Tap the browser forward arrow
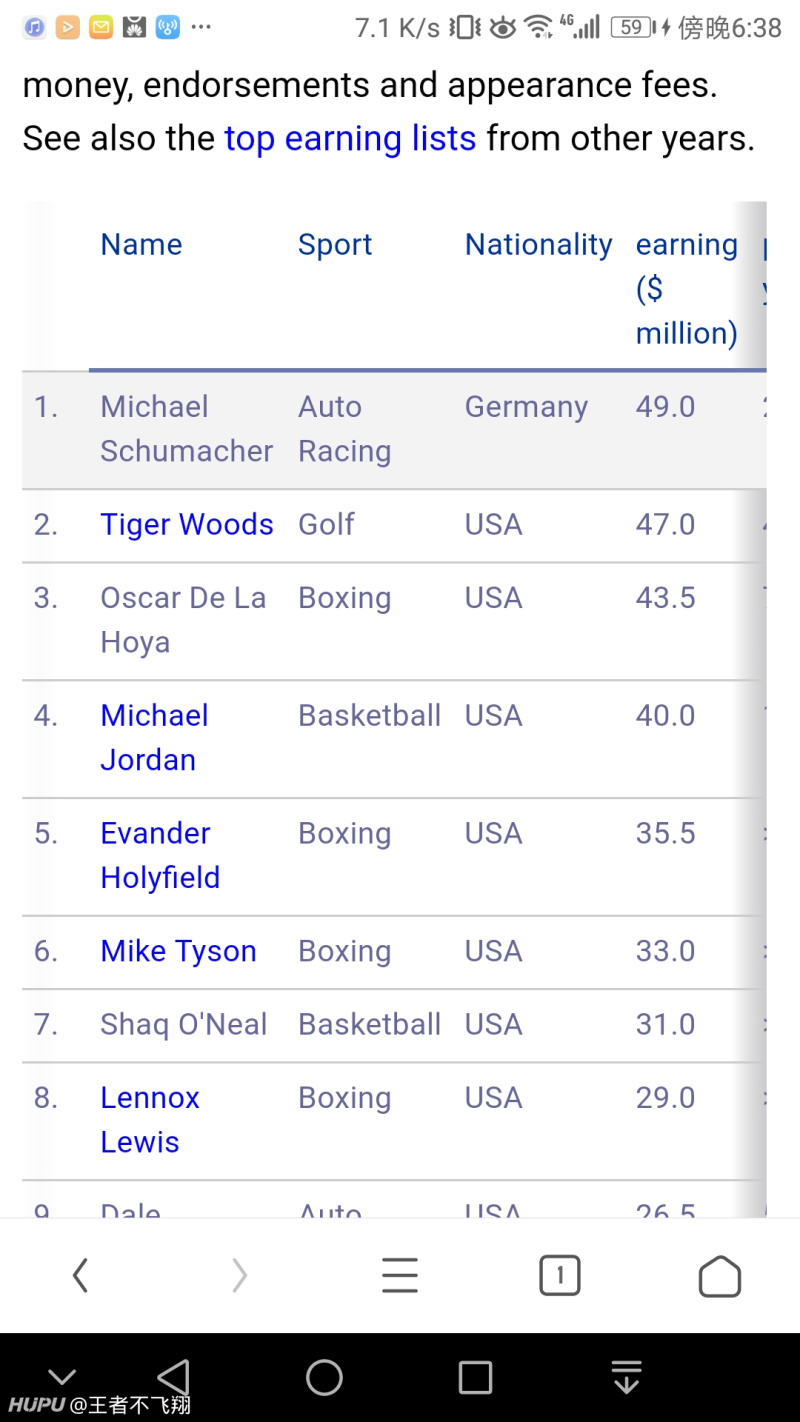 point(239,1275)
